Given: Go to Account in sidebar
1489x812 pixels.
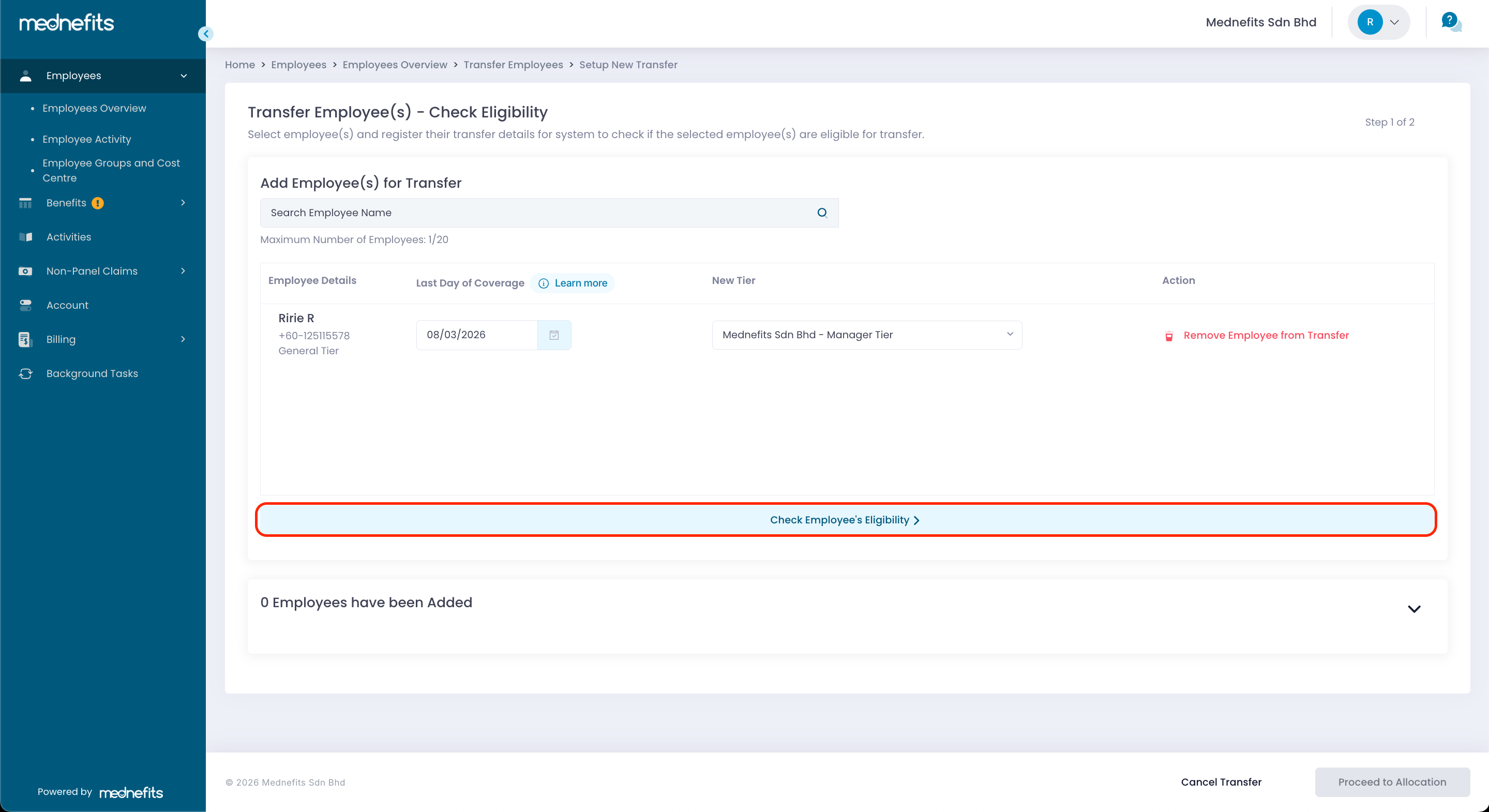Looking at the screenshot, I should point(67,305).
